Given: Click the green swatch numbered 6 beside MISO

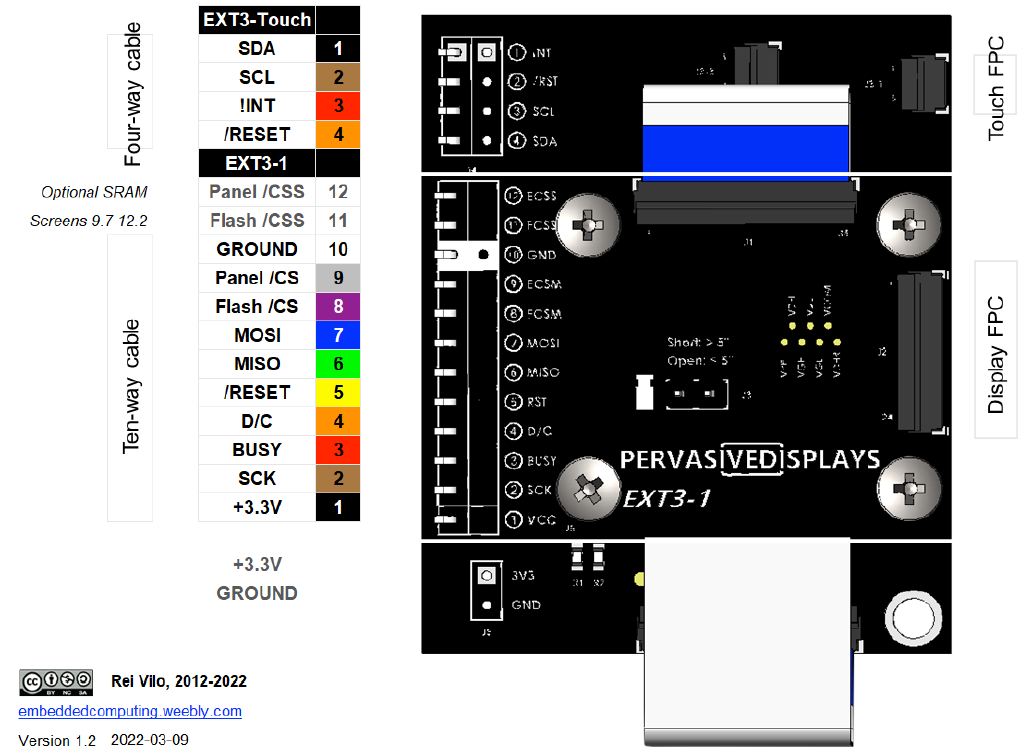Looking at the screenshot, I should point(338,364).
